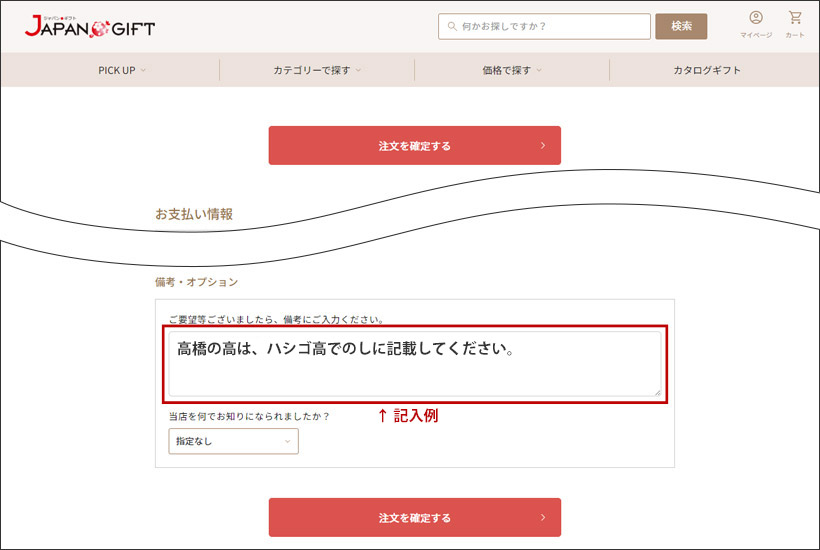Select the 価格で探す menu label
Screen dimensions: 820x550
[506, 70]
